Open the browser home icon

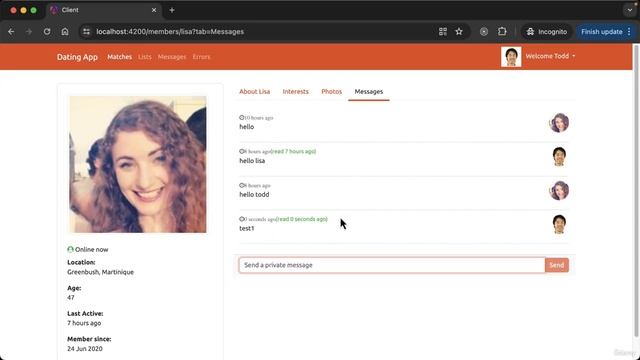pos(65,31)
